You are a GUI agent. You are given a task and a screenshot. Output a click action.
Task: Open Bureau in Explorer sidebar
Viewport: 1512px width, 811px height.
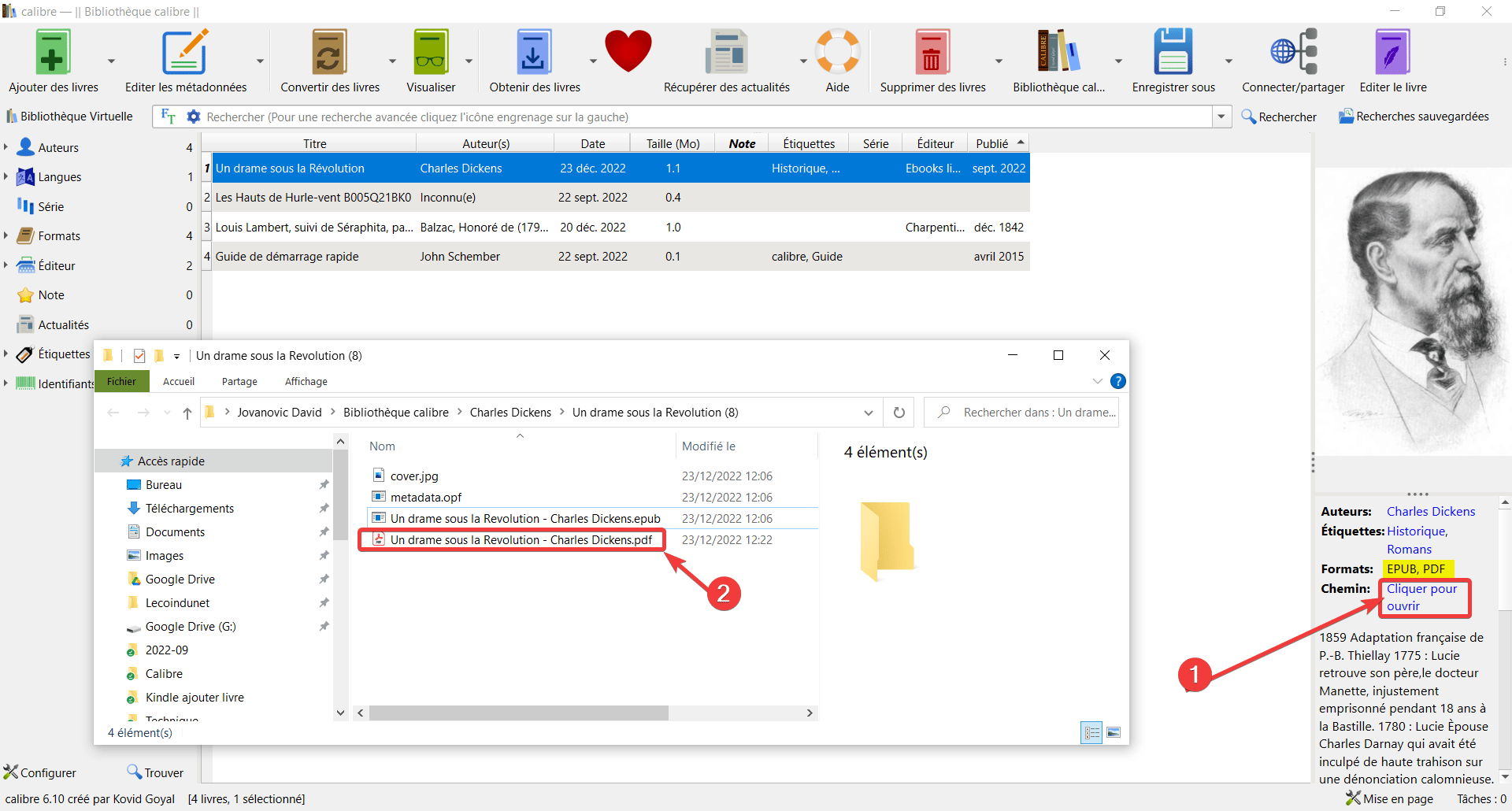(164, 485)
